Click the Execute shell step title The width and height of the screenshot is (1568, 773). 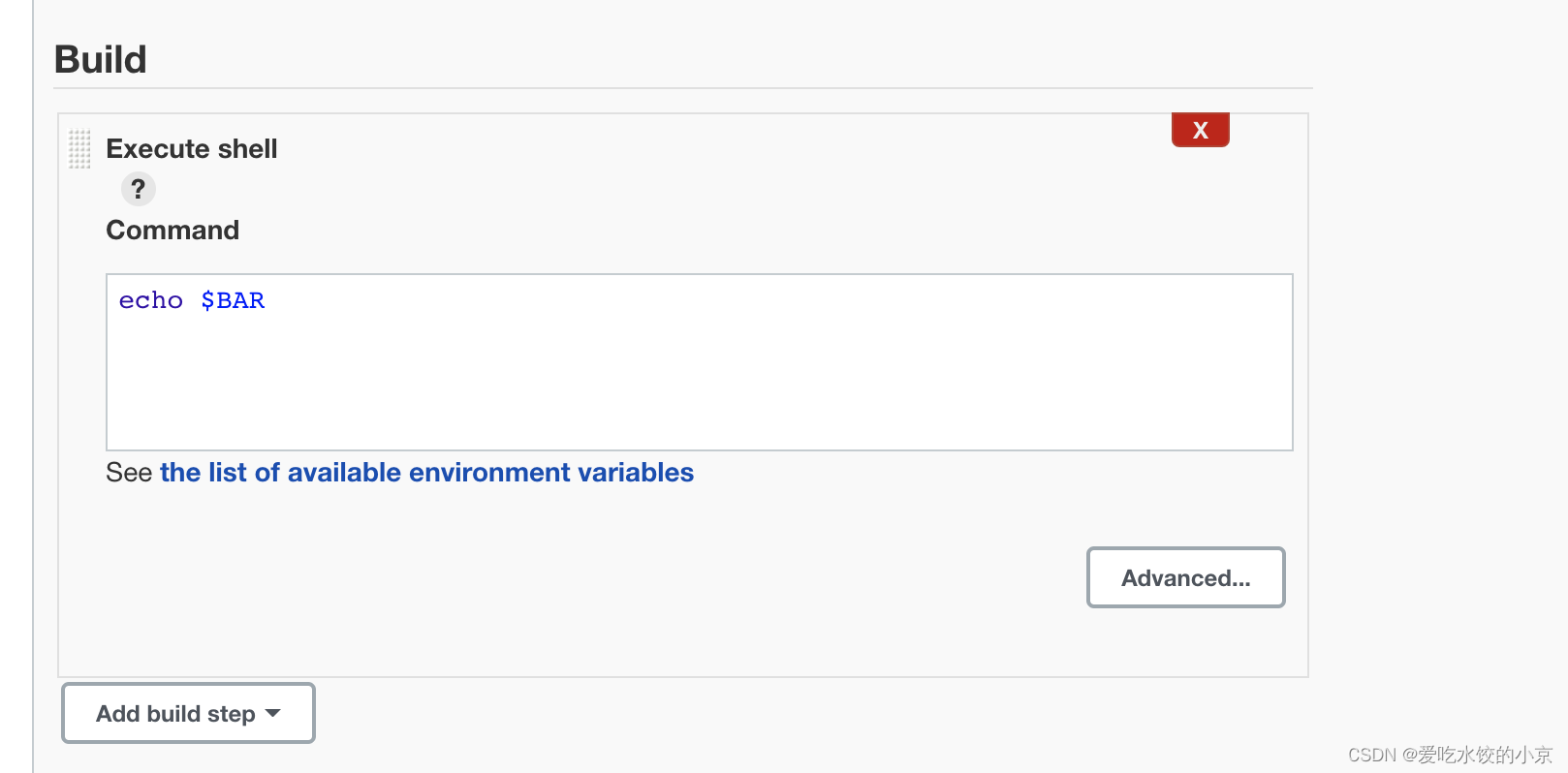pyautogui.click(x=192, y=148)
